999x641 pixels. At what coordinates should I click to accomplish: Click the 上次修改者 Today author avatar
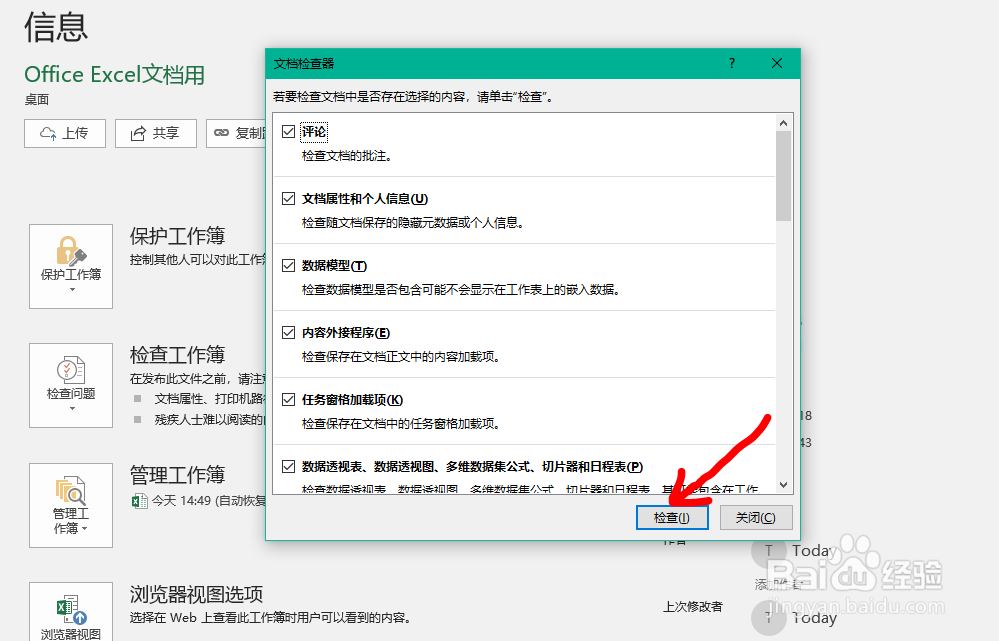click(x=767, y=617)
